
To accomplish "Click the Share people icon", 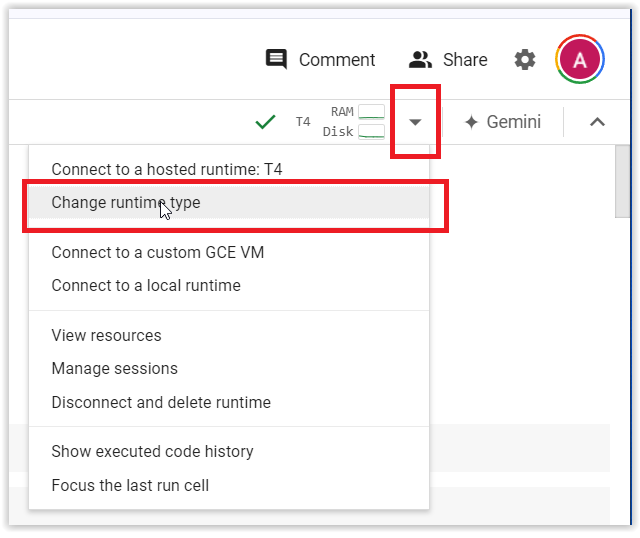I will click(x=420, y=60).
